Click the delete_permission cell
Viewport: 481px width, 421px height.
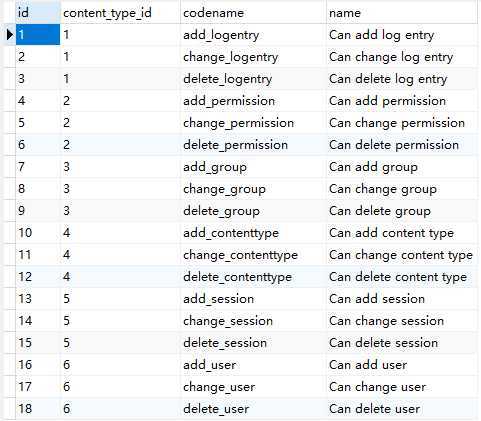[253, 145]
